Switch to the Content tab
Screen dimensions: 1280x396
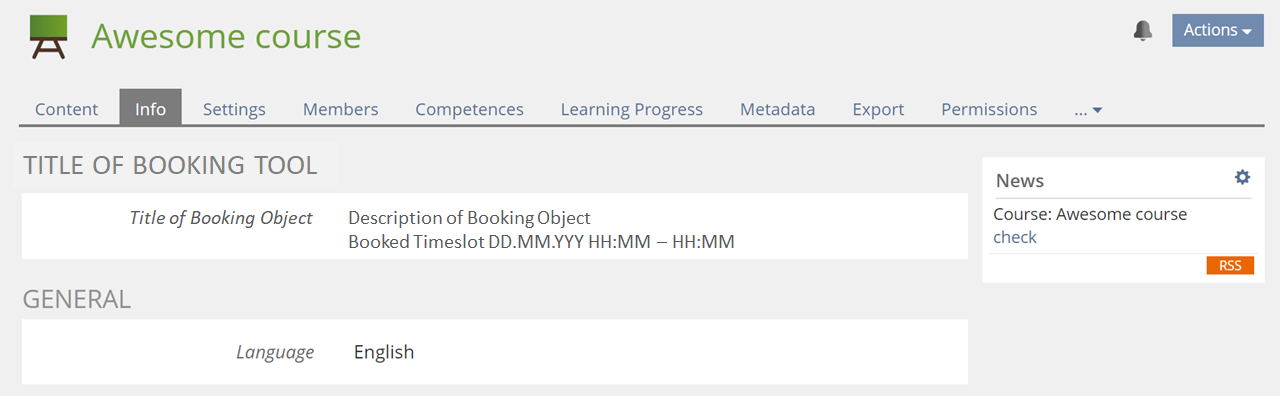67,109
